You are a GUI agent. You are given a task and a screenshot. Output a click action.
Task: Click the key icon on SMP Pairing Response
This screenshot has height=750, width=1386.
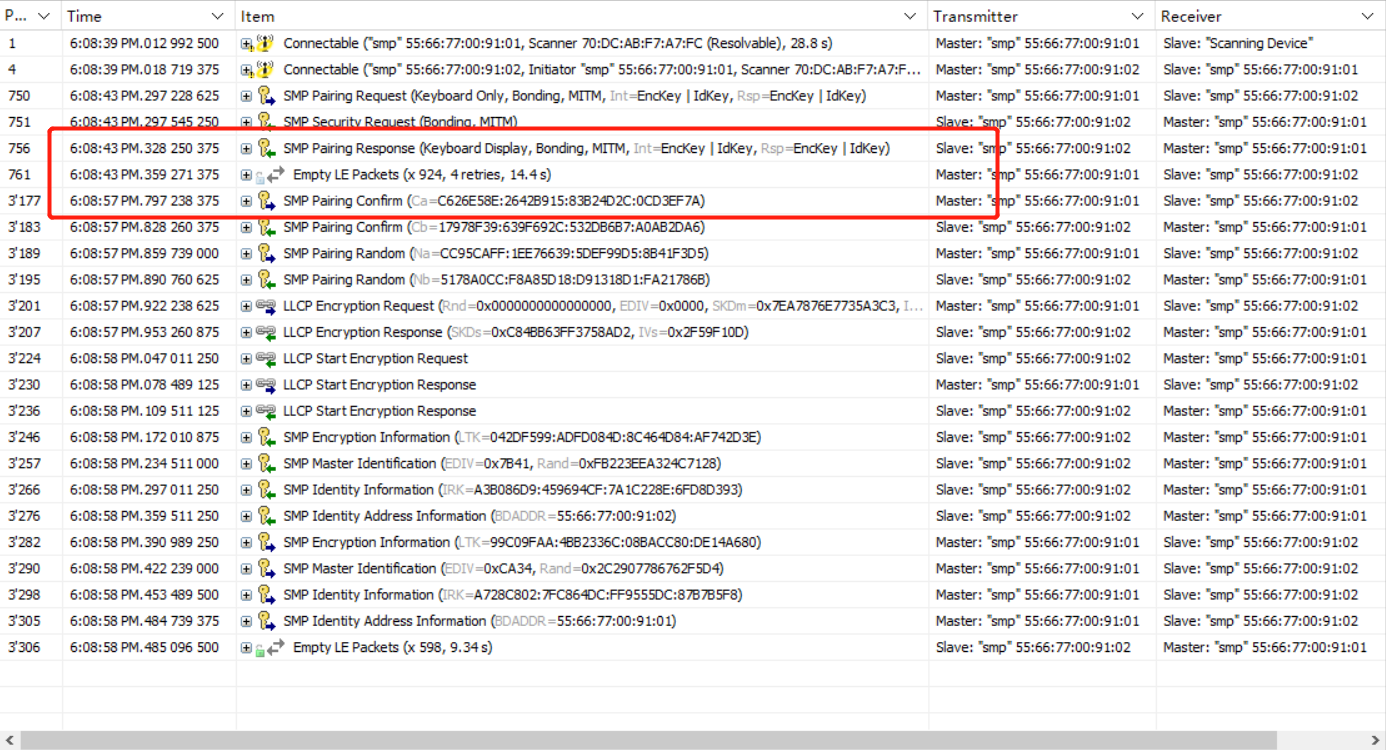(x=263, y=148)
